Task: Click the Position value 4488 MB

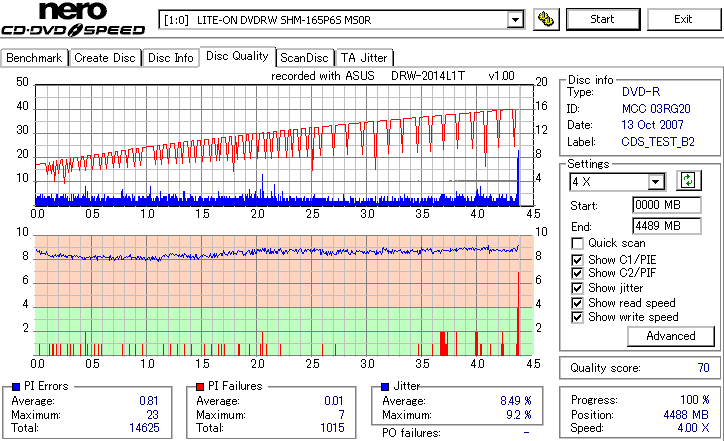Action: 686,415
